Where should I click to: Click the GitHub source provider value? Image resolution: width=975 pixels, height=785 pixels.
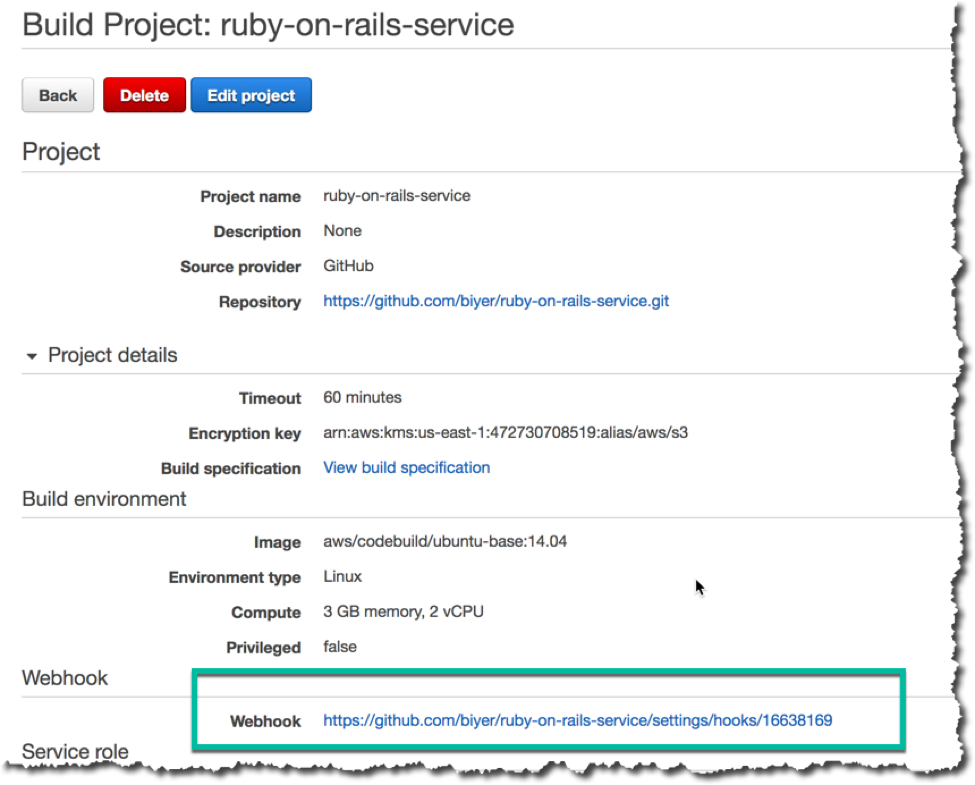click(x=348, y=266)
